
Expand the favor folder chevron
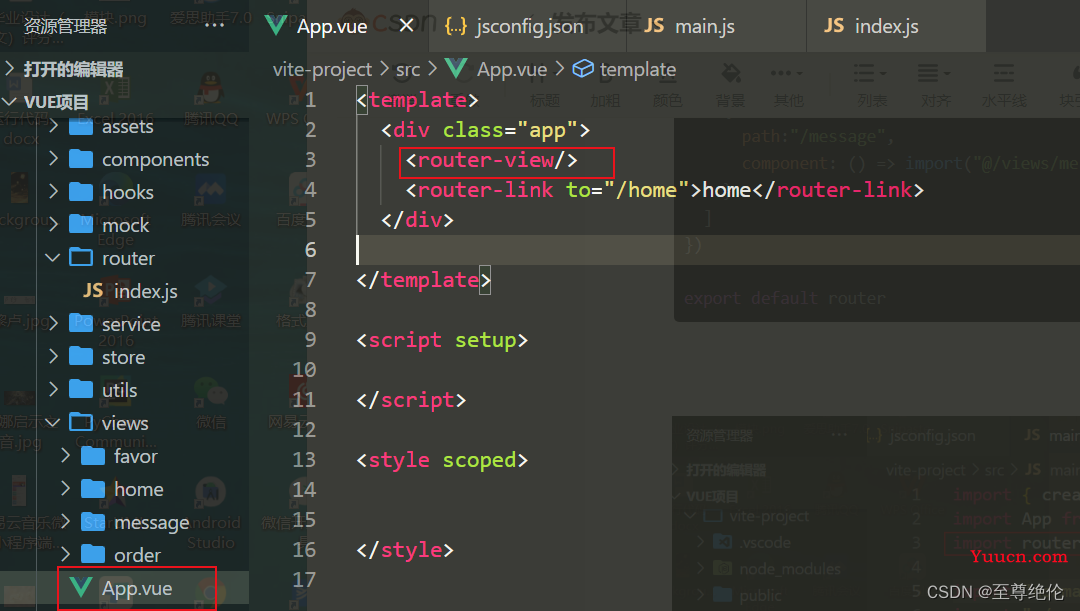tap(65, 455)
